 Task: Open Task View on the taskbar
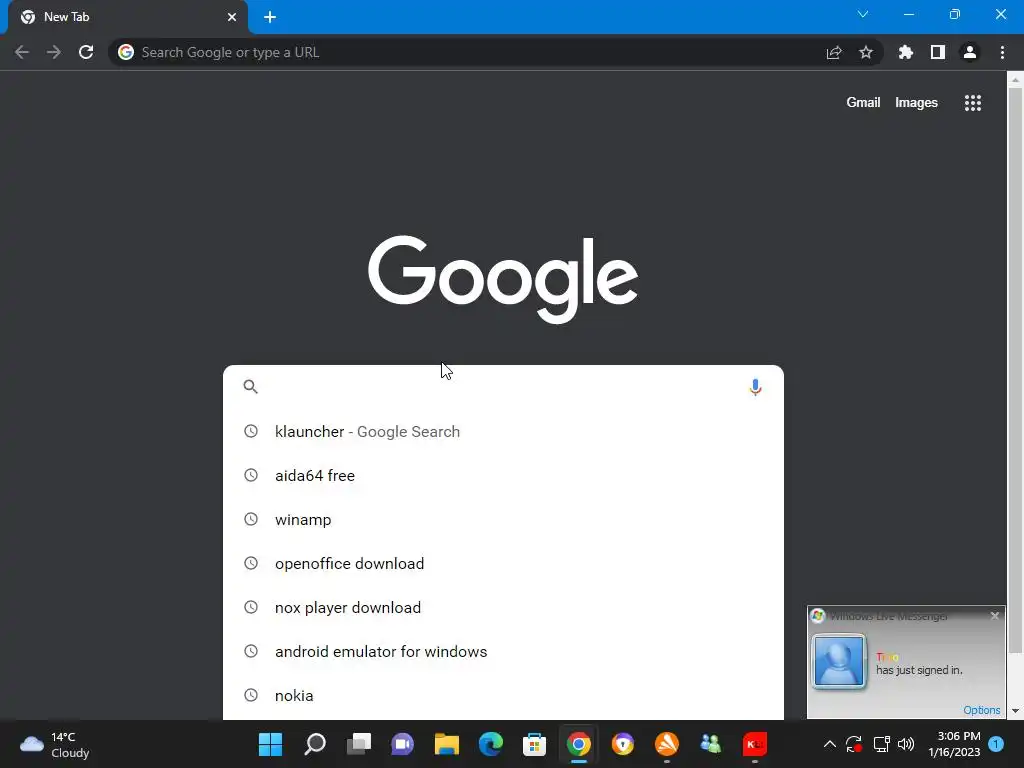point(359,744)
